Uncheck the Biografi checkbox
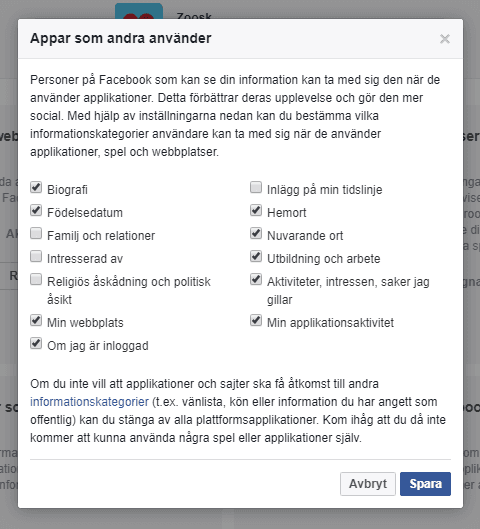This screenshot has height=529, width=480. point(36,187)
